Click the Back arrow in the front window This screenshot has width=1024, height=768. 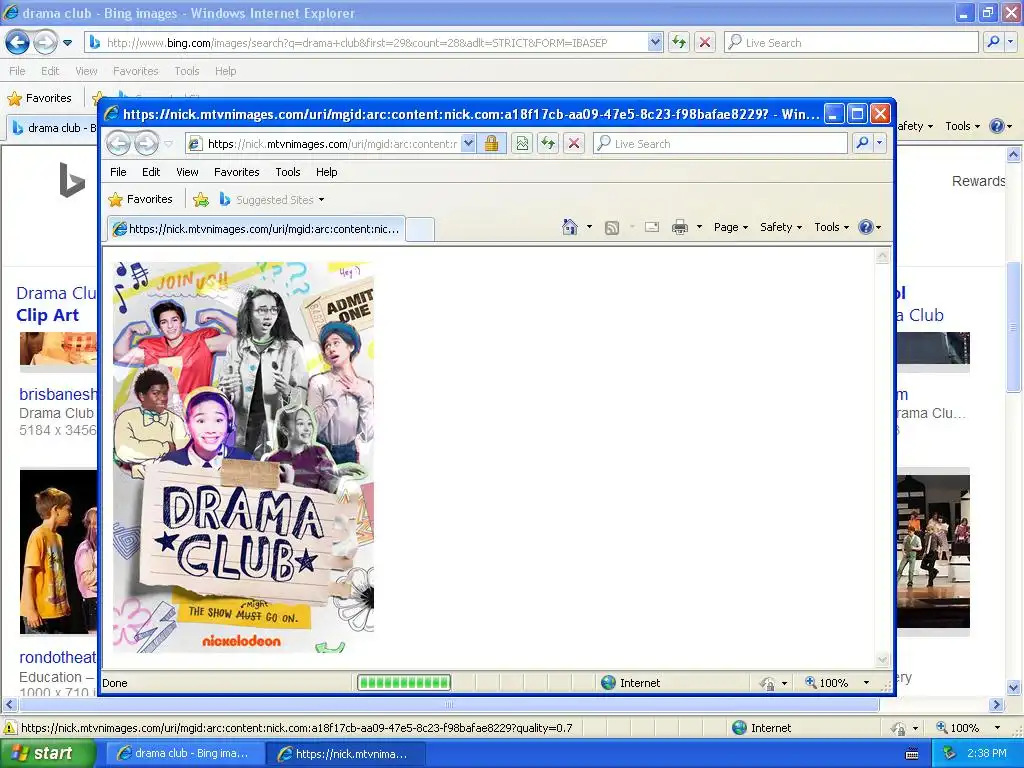pyautogui.click(x=118, y=143)
